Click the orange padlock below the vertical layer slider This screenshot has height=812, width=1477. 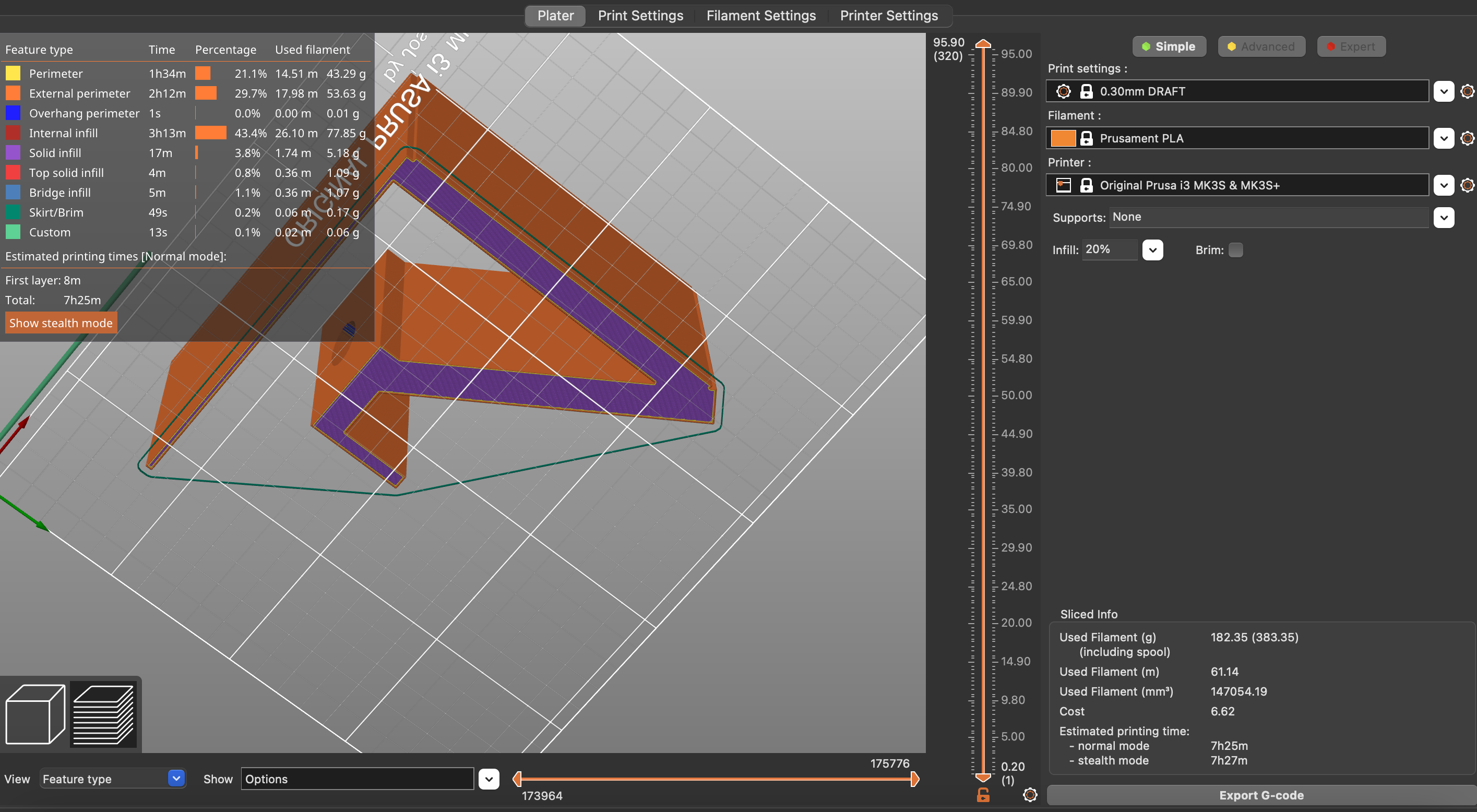pyautogui.click(x=983, y=795)
